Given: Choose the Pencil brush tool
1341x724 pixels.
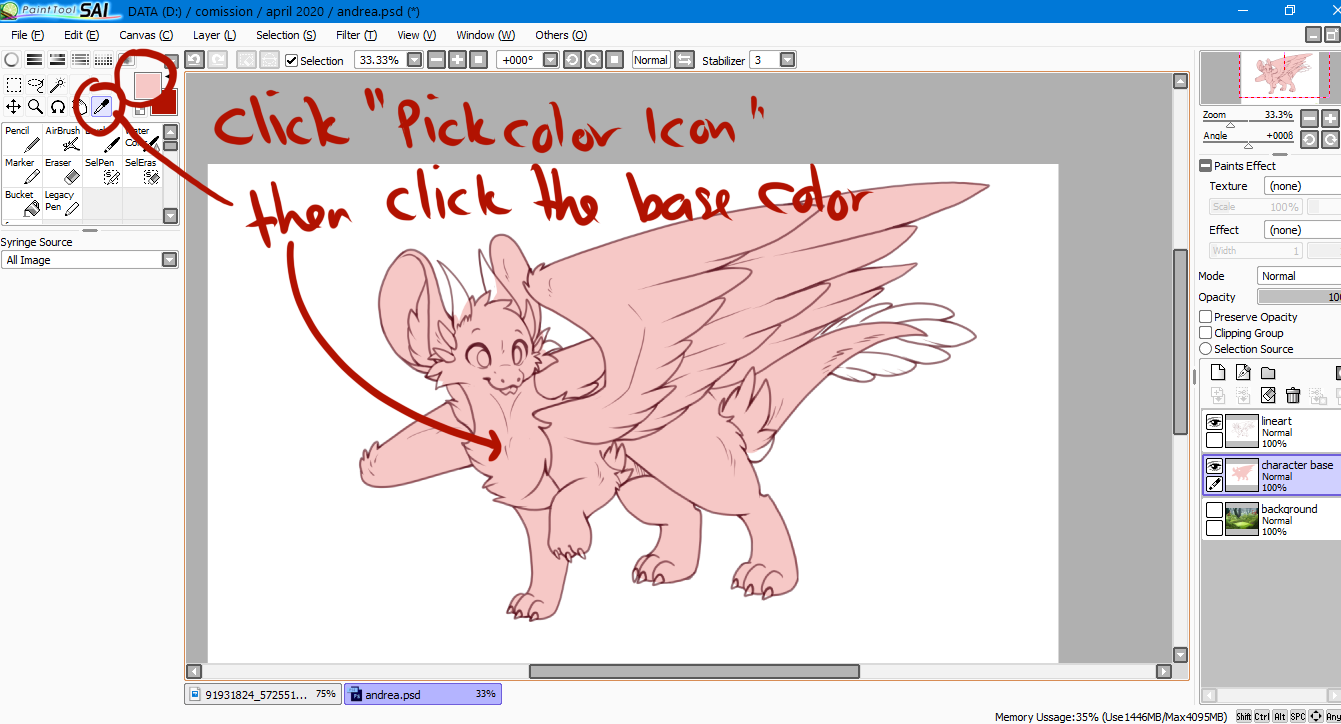Looking at the screenshot, I should 22,139.
